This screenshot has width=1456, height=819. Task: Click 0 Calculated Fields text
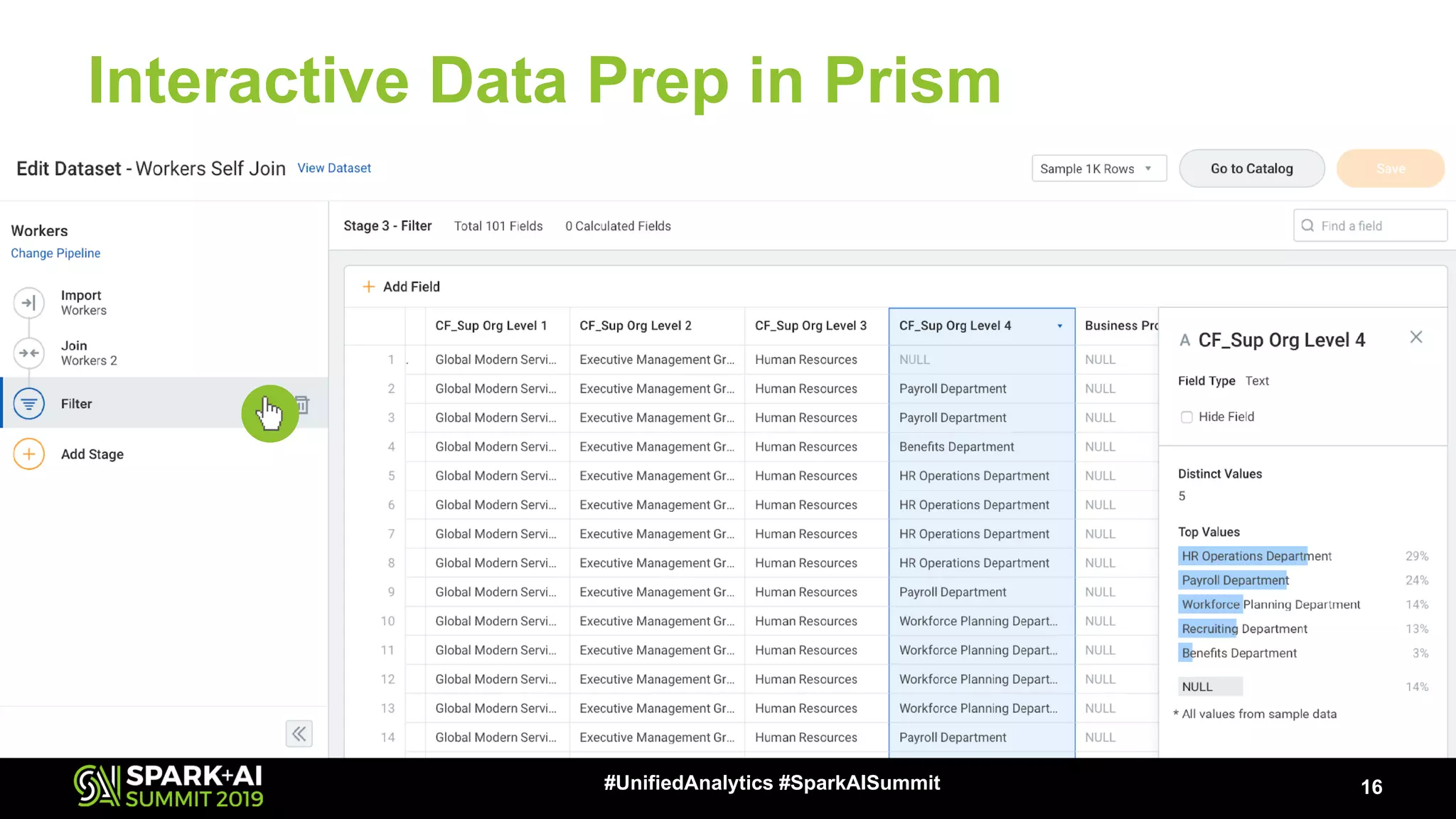point(618,226)
